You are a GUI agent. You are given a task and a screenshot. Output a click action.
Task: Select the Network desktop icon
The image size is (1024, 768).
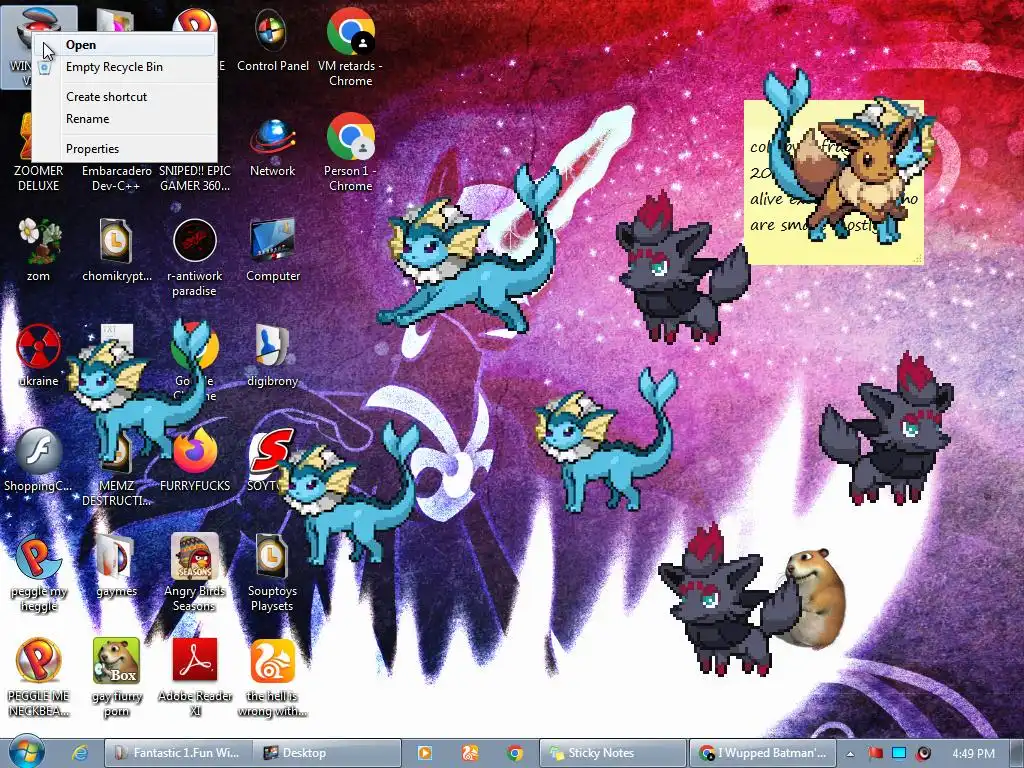[272, 149]
